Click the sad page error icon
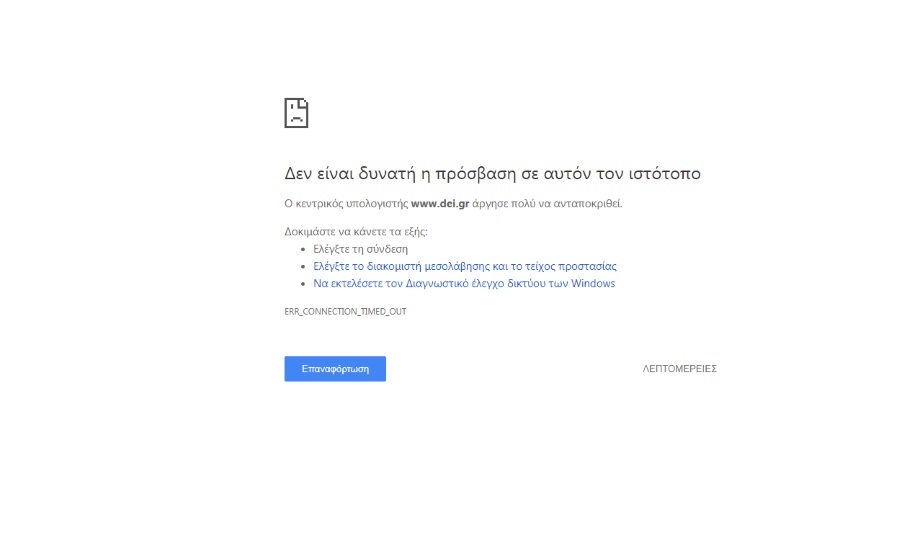 coord(296,112)
